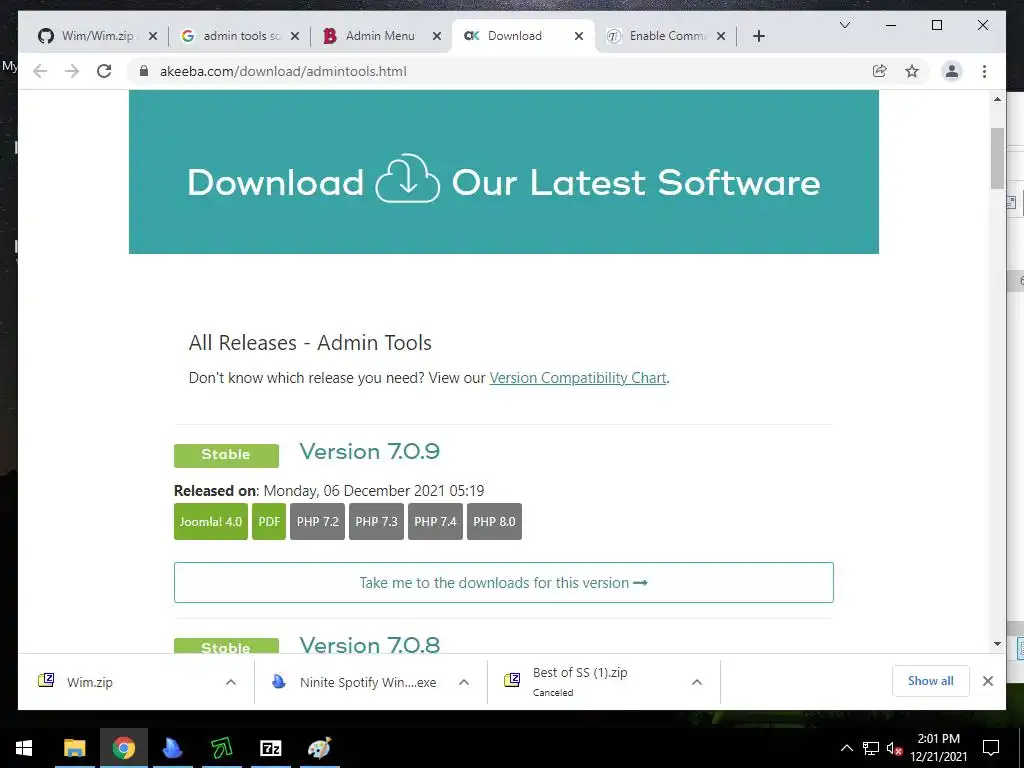Open the taskbar clock and date

pos(938,748)
